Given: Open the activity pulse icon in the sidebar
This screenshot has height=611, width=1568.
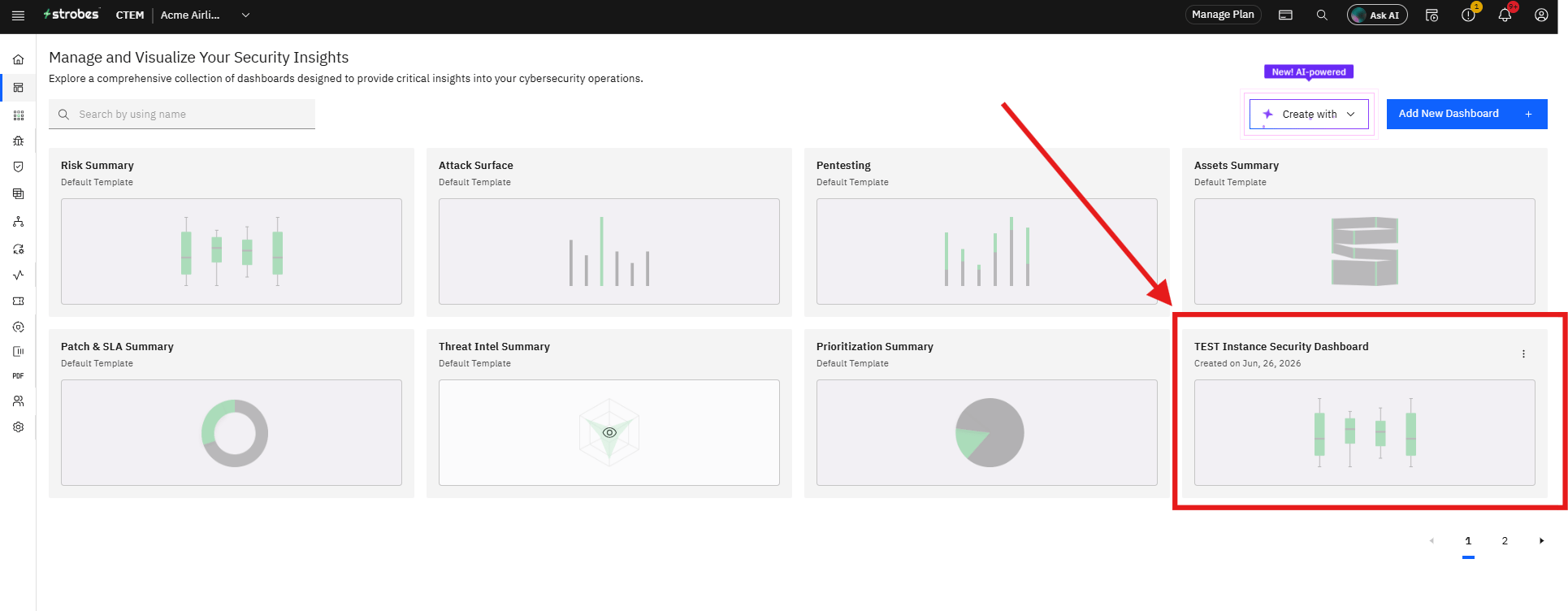Looking at the screenshot, I should pyautogui.click(x=18, y=275).
